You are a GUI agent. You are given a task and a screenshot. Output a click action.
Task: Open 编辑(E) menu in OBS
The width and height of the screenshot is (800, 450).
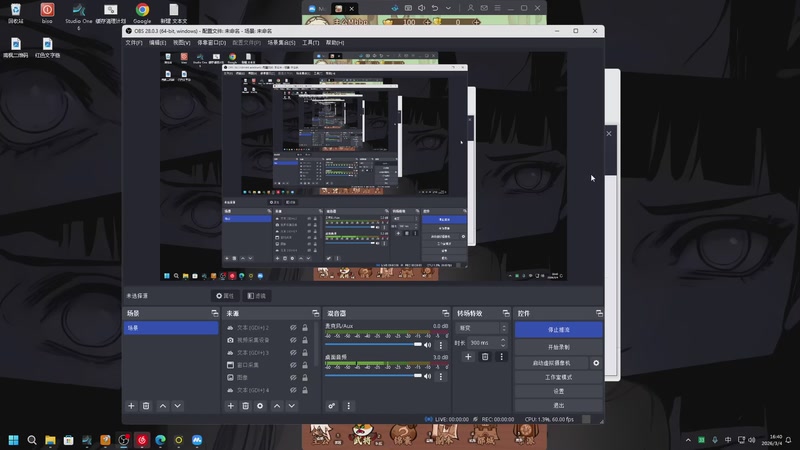[x=158, y=43]
